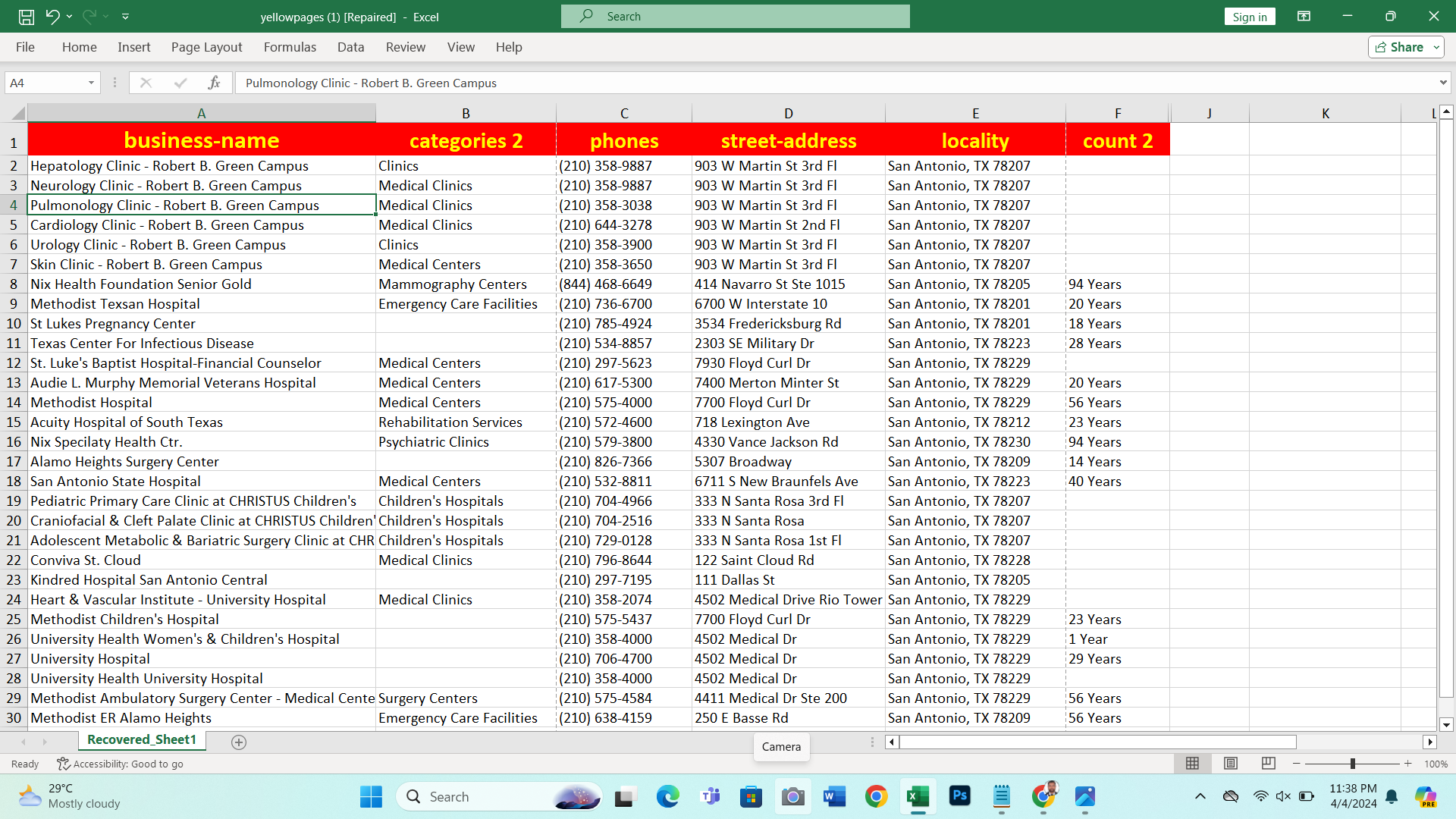The height and width of the screenshot is (819, 1456).
Task: Click the Save icon in title bar
Action: tap(26, 16)
